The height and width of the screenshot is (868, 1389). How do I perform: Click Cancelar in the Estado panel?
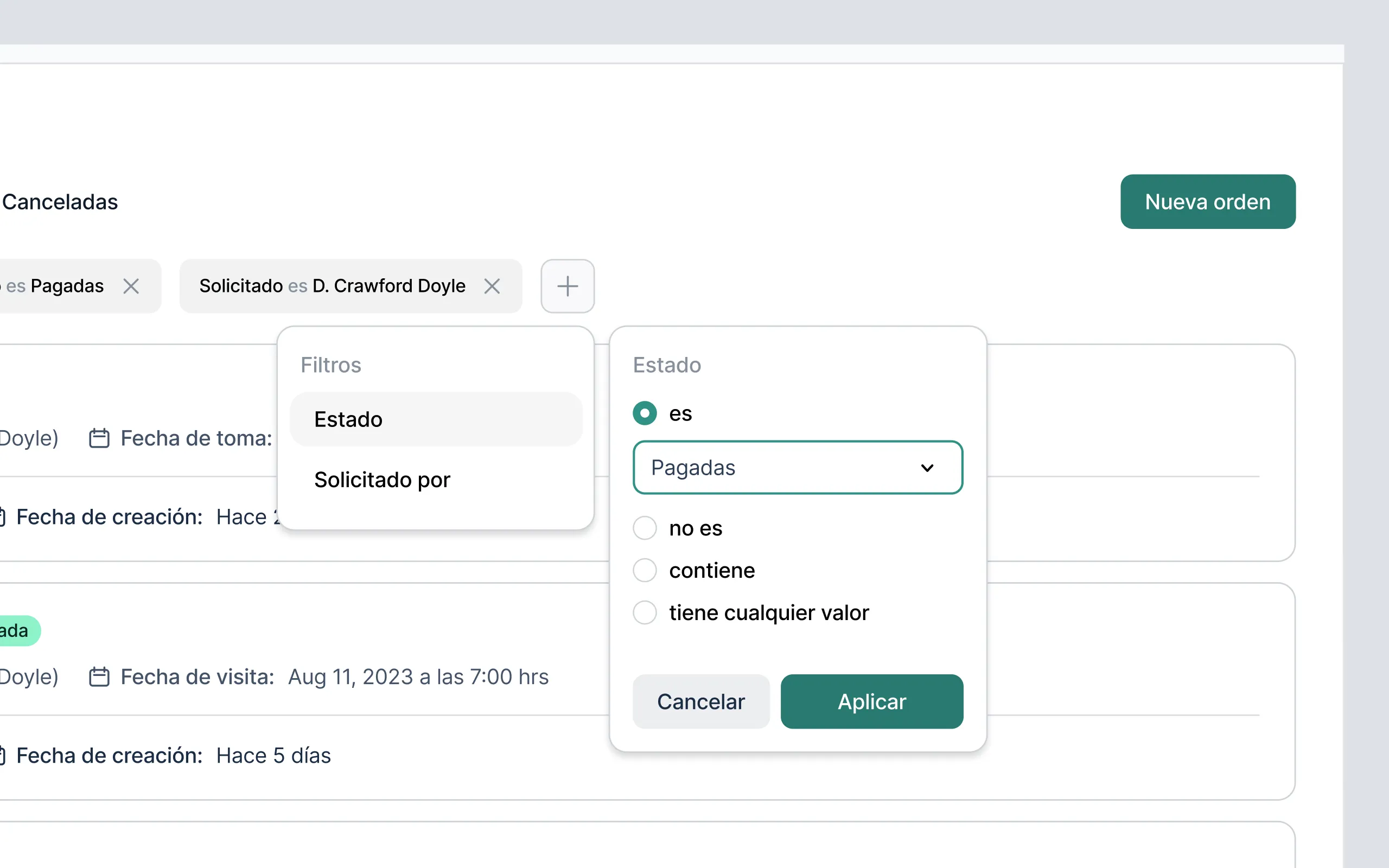tap(700, 701)
